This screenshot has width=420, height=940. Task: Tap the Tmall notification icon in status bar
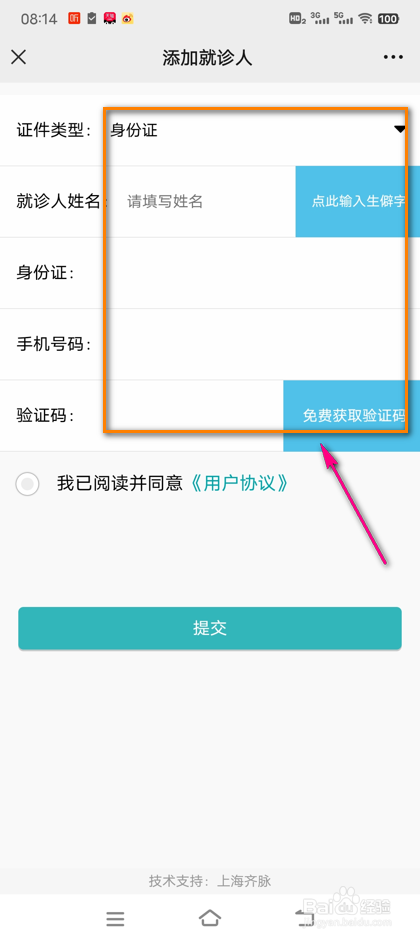[110, 19]
